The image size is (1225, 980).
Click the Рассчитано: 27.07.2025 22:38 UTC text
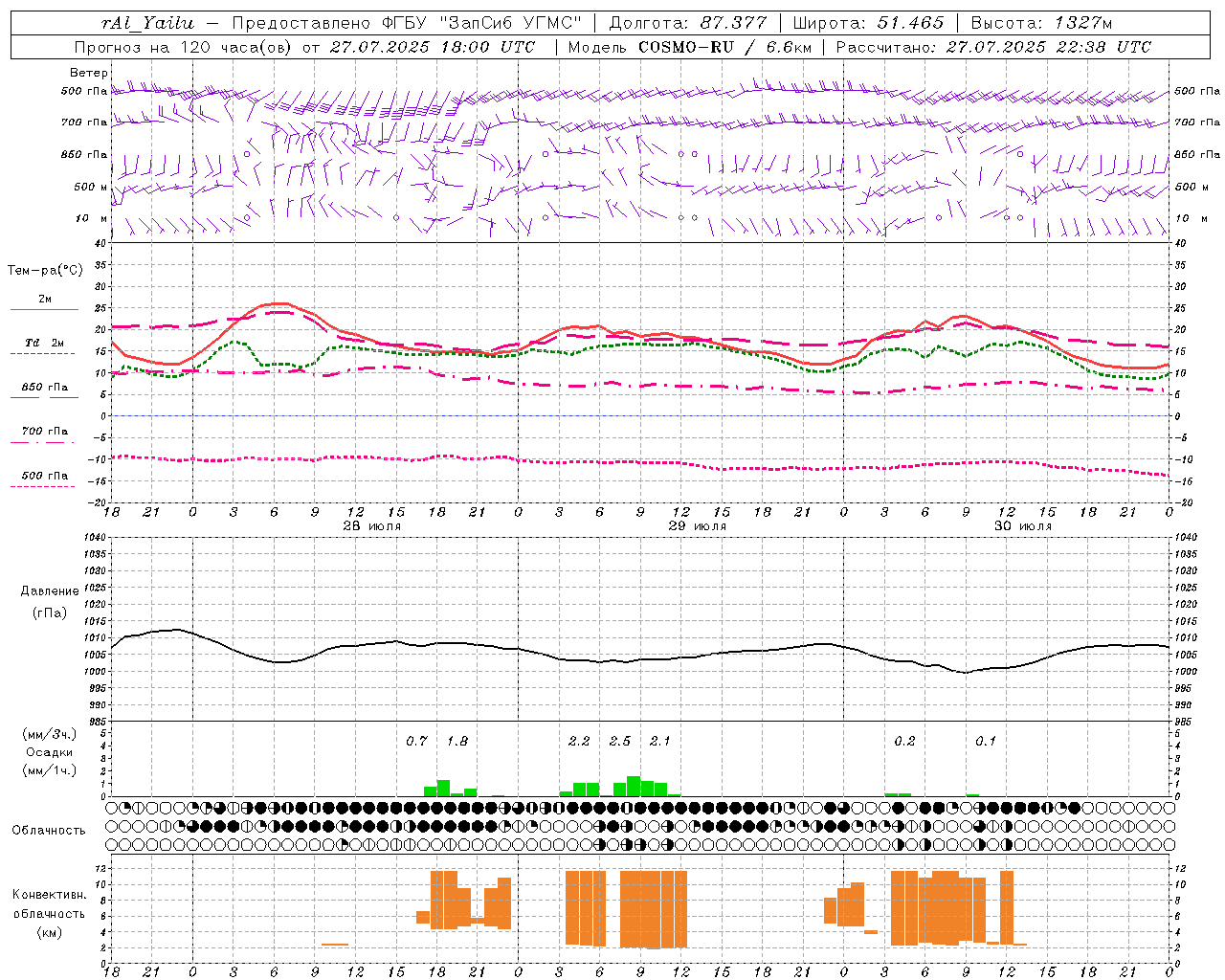point(993,47)
